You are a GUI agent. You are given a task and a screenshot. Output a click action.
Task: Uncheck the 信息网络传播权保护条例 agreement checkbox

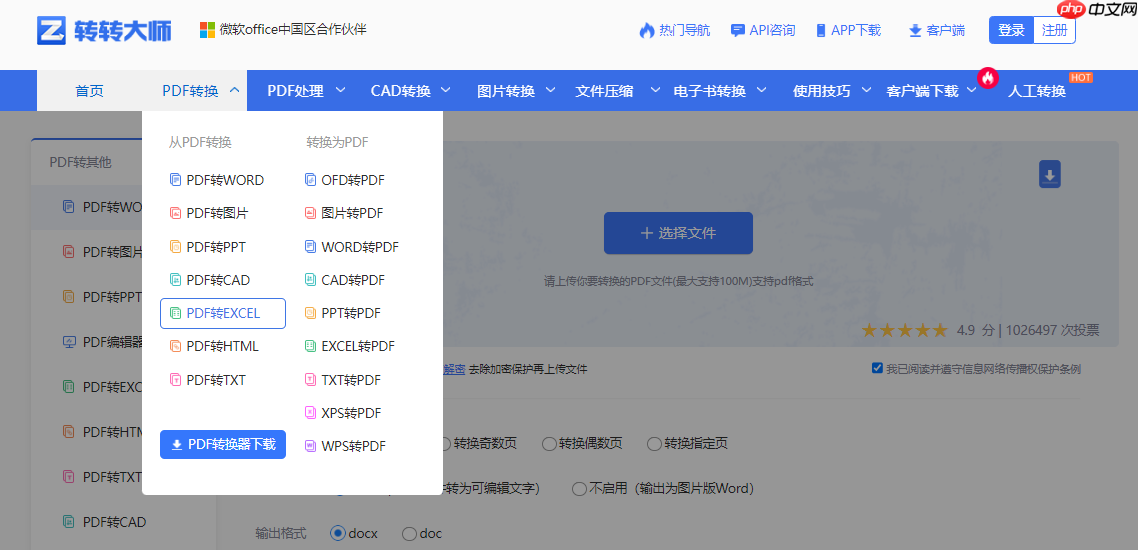(877, 368)
